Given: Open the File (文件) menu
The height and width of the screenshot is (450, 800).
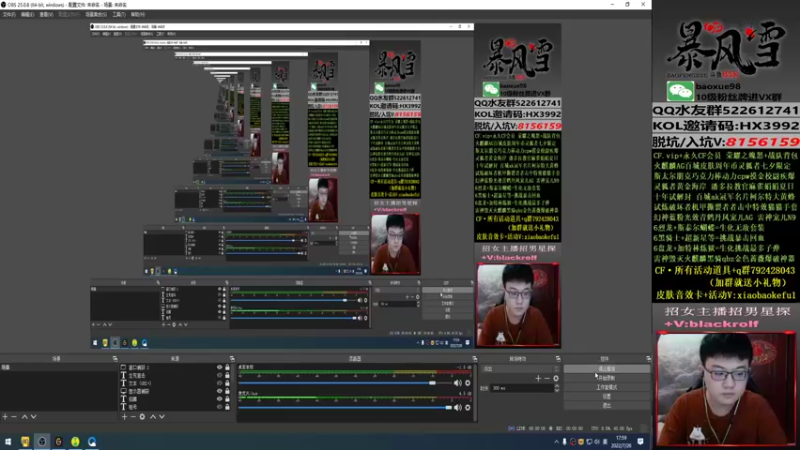Looking at the screenshot, I should [x=9, y=15].
